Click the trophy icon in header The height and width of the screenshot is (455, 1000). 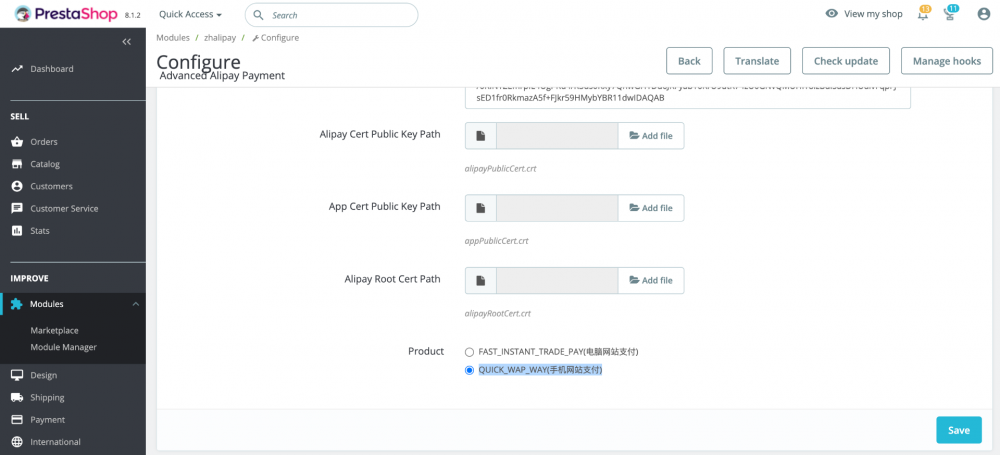click(x=950, y=14)
